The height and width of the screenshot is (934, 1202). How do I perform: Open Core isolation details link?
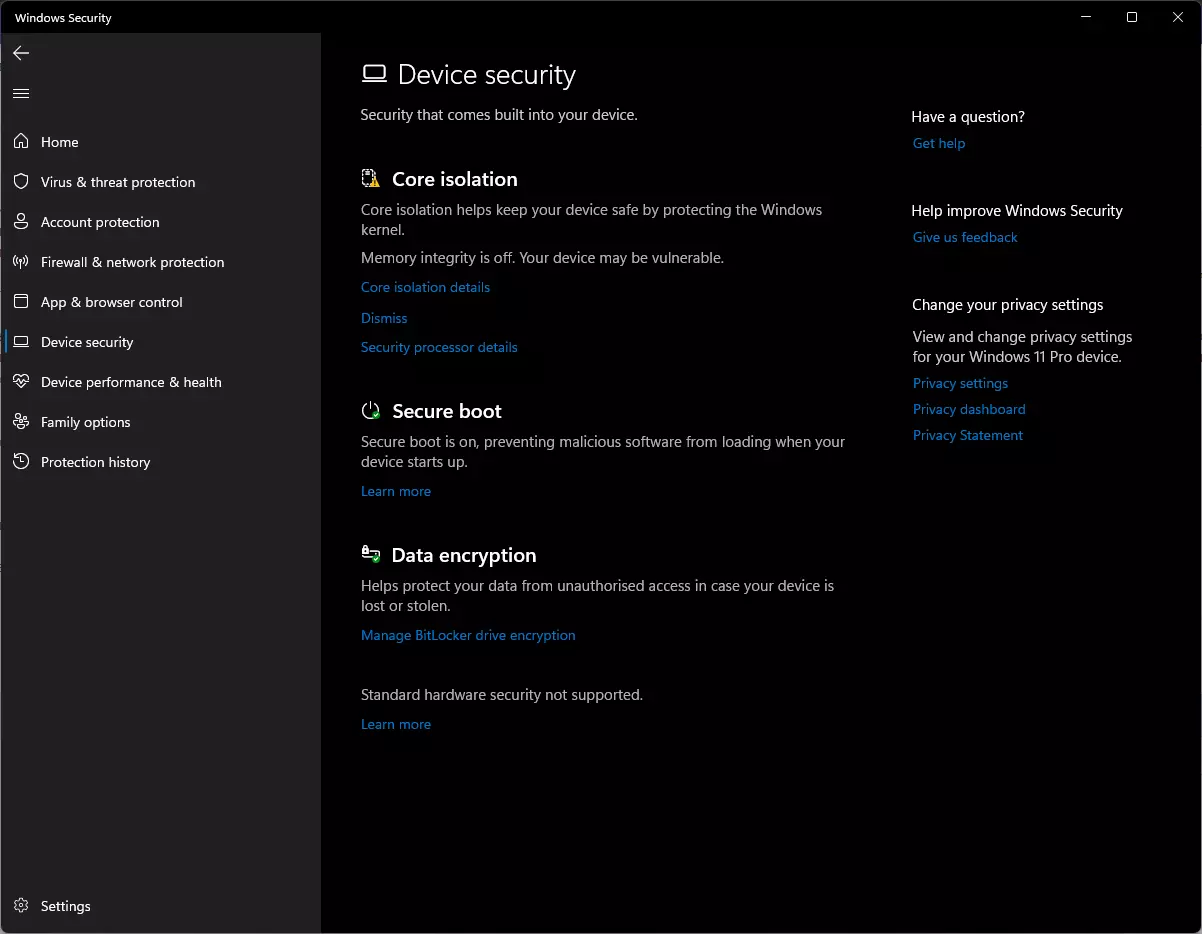(425, 287)
